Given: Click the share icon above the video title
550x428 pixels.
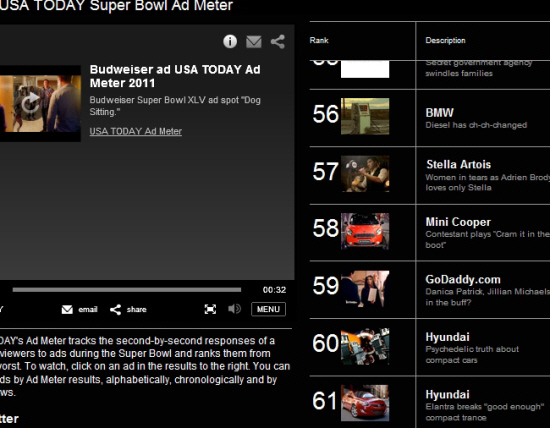Looking at the screenshot, I should point(278,42).
